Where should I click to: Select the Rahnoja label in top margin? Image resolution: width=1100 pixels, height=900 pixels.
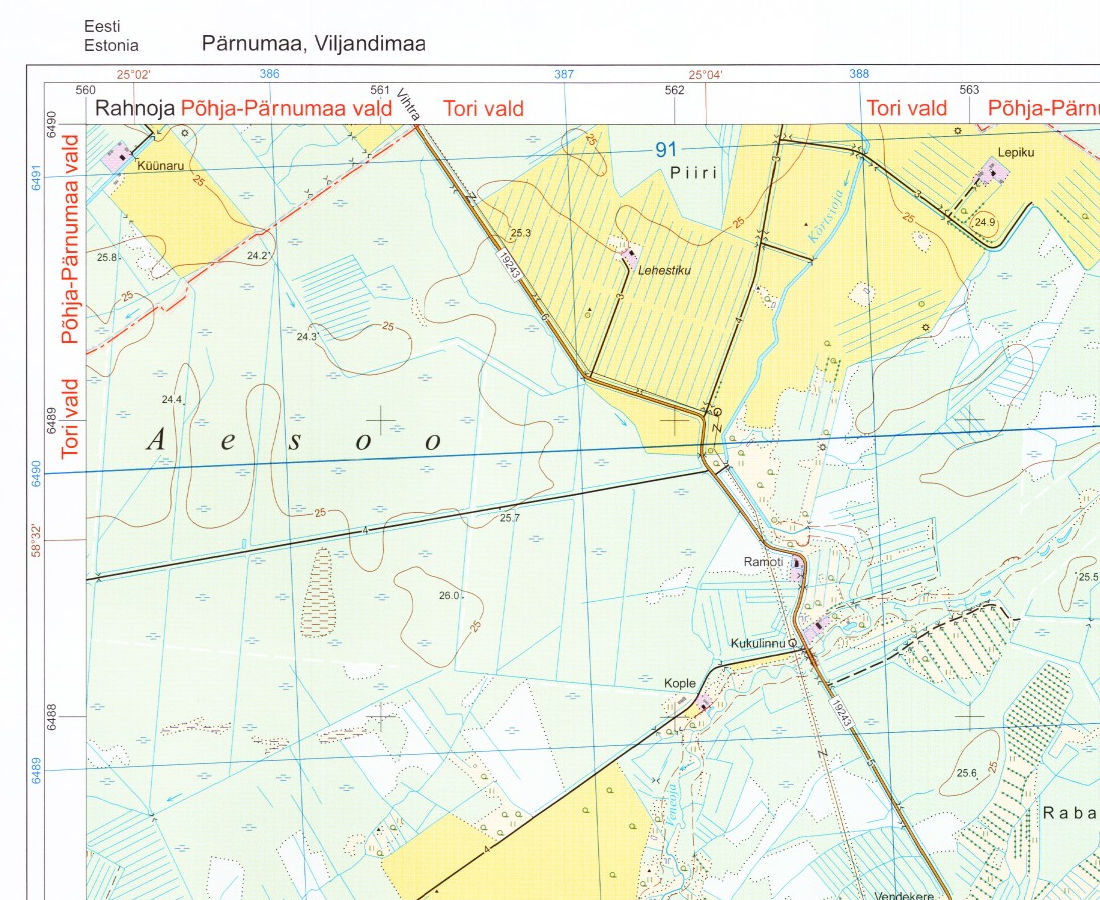pos(135,109)
